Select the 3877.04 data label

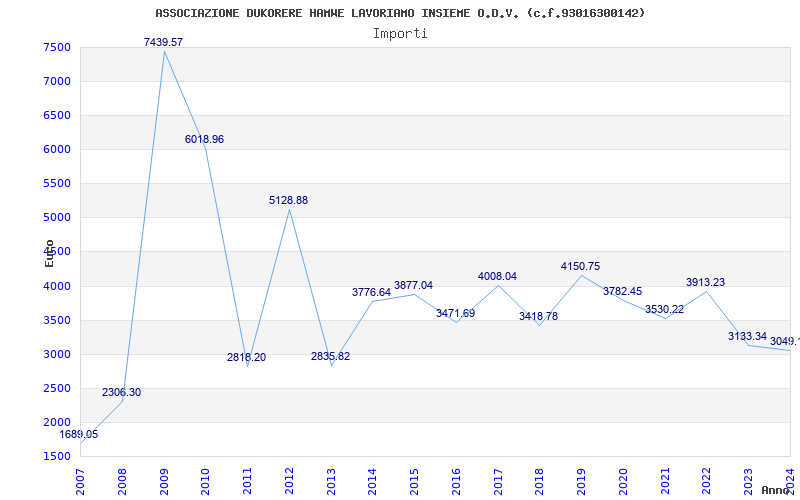[413, 285]
